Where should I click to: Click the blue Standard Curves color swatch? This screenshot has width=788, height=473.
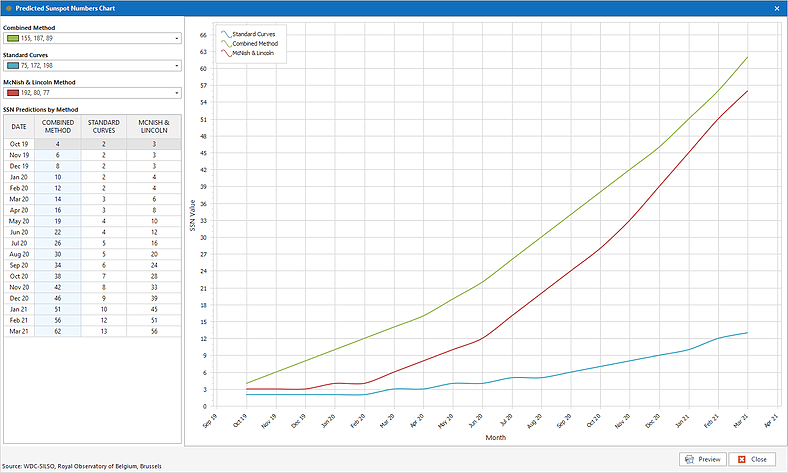[x=13, y=65]
